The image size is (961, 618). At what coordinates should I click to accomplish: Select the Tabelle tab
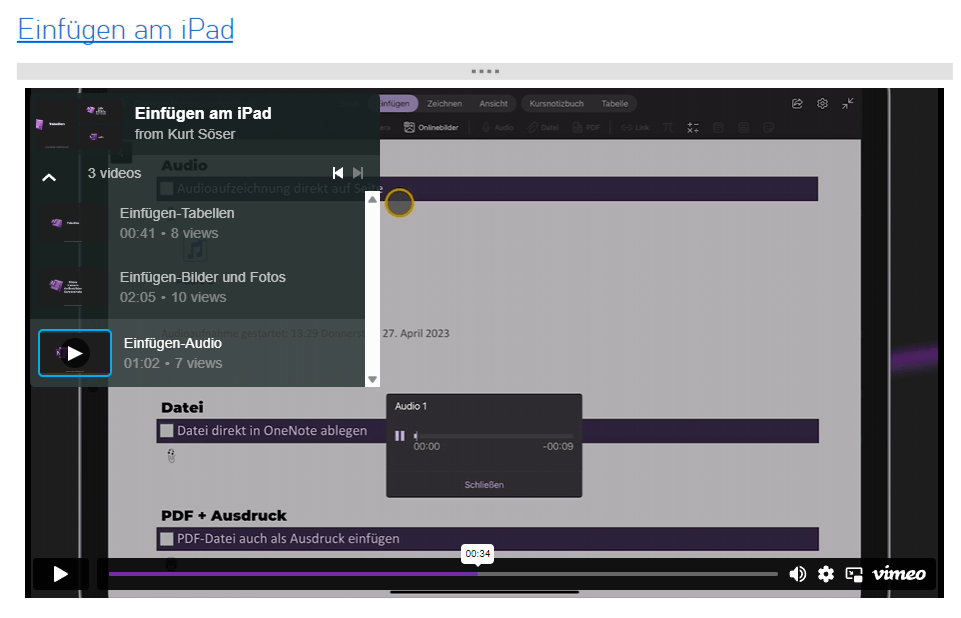point(615,104)
